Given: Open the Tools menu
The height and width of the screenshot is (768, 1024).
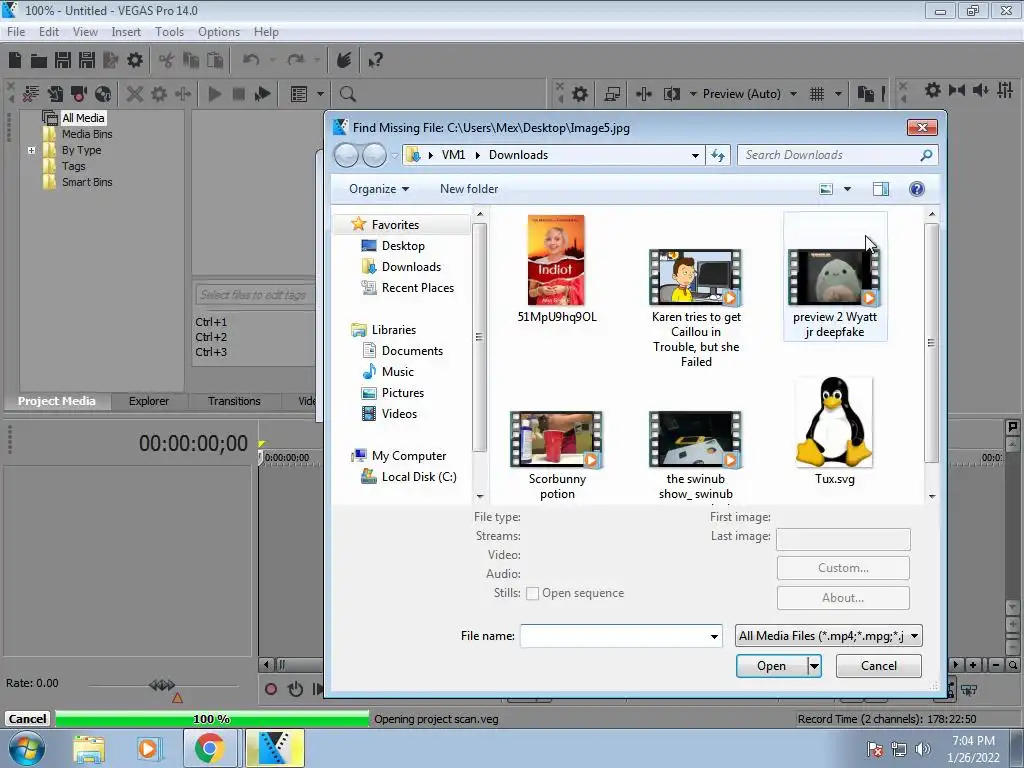Looking at the screenshot, I should pyautogui.click(x=169, y=32).
